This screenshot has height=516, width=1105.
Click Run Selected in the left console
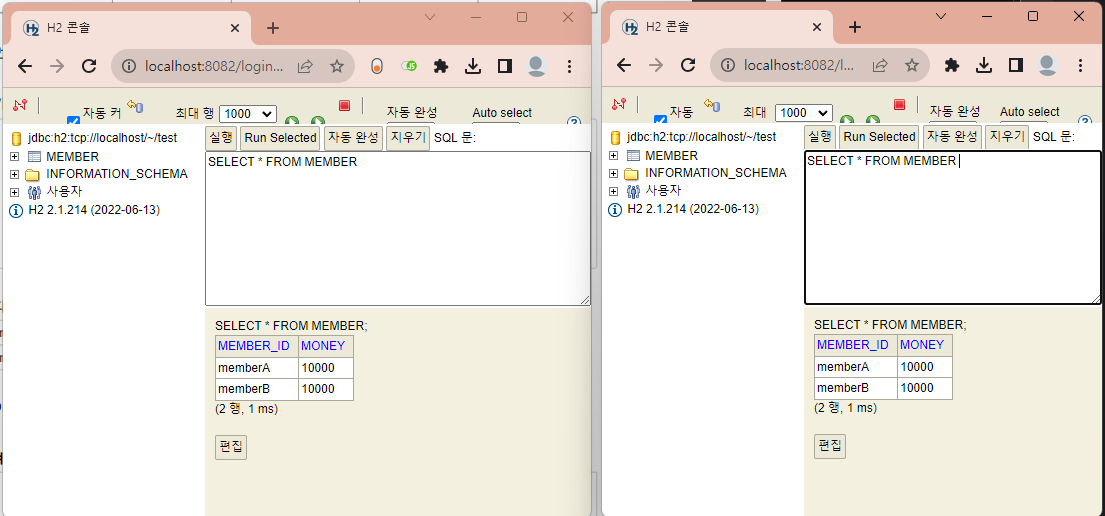coord(280,137)
